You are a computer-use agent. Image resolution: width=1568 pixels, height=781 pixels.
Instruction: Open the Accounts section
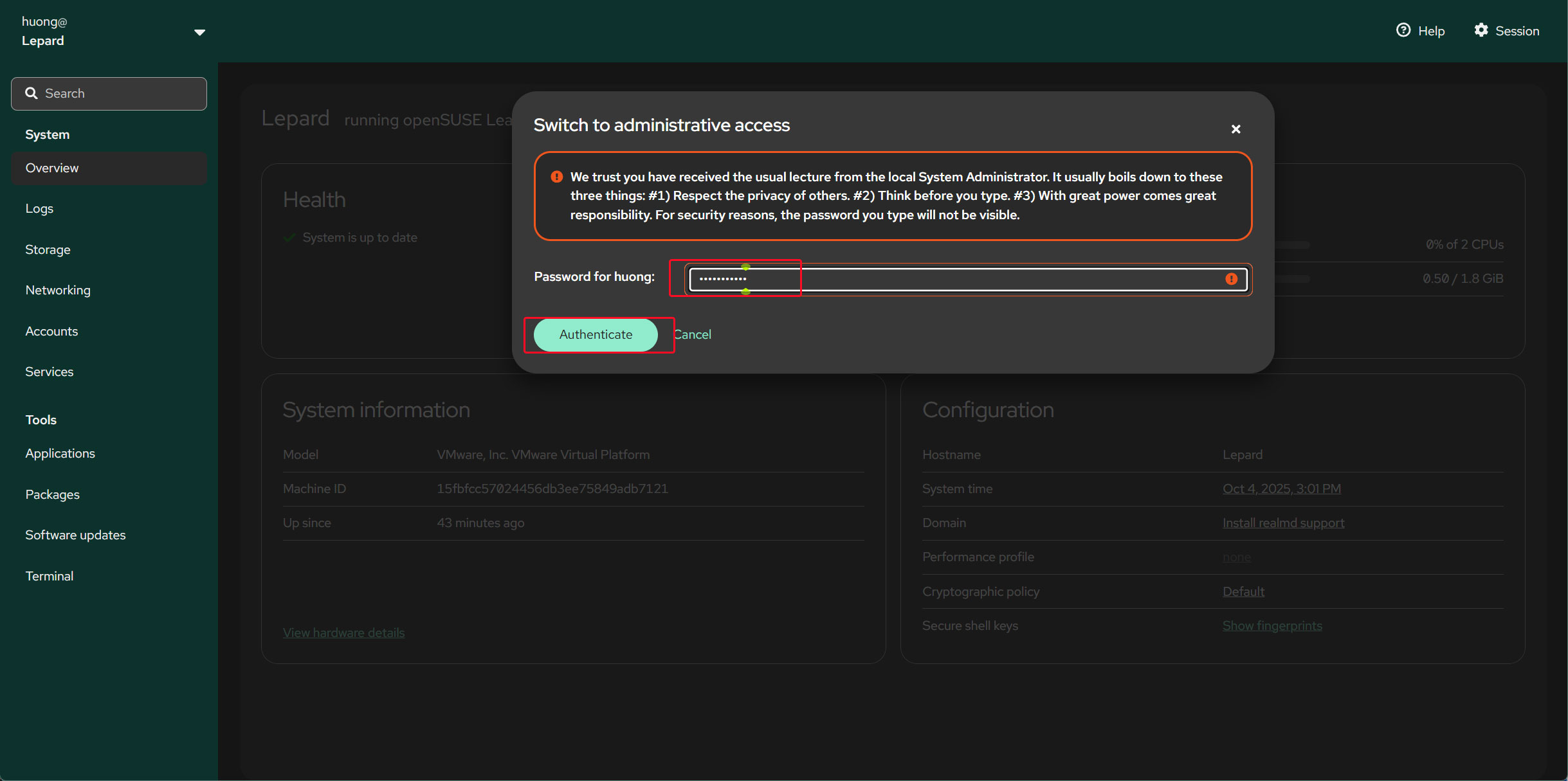tap(51, 331)
